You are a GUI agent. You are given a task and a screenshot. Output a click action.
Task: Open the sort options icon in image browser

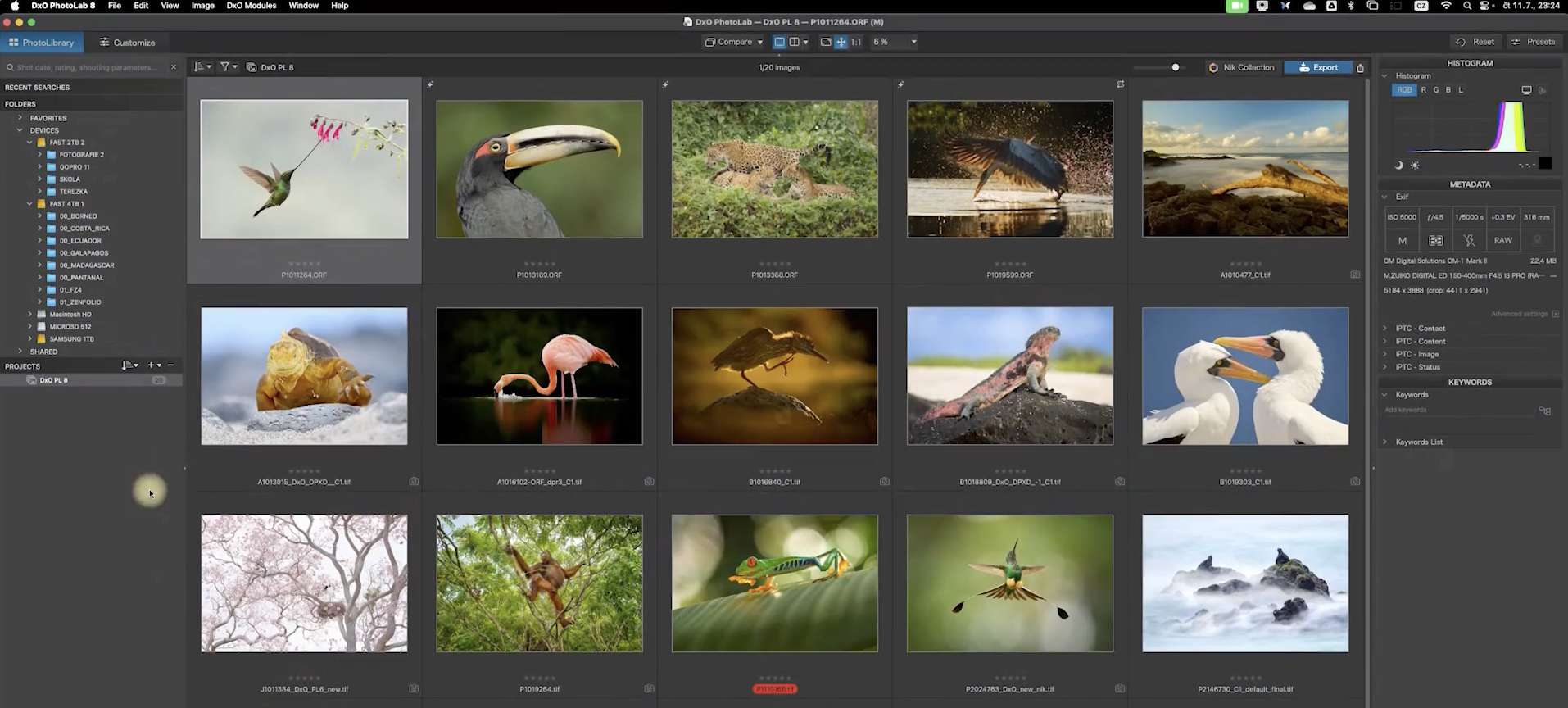tap(202, 67)
